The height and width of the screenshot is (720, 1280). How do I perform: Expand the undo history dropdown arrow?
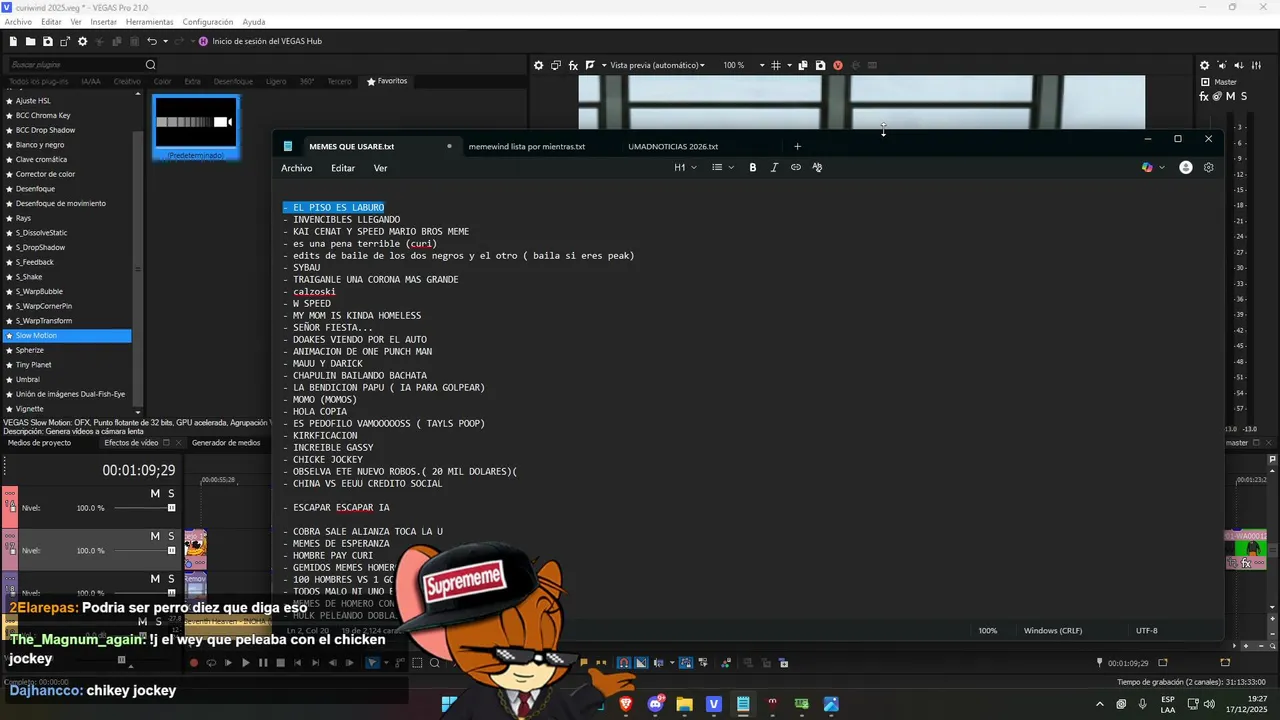[164, 41]
